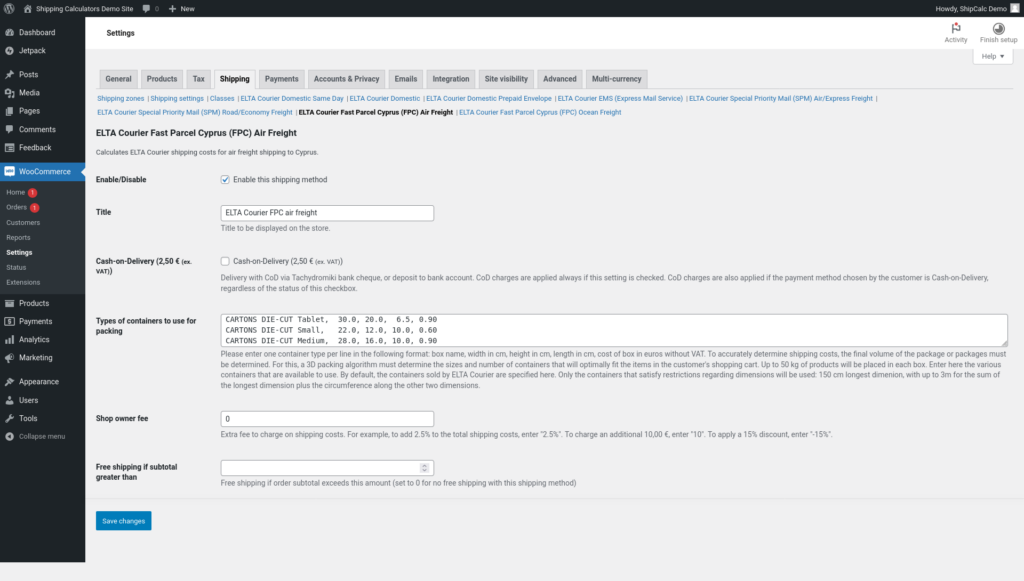Viewport: 1024px width, 581px height.
Task: Click the Tools wrench icon
Action: 10,418
